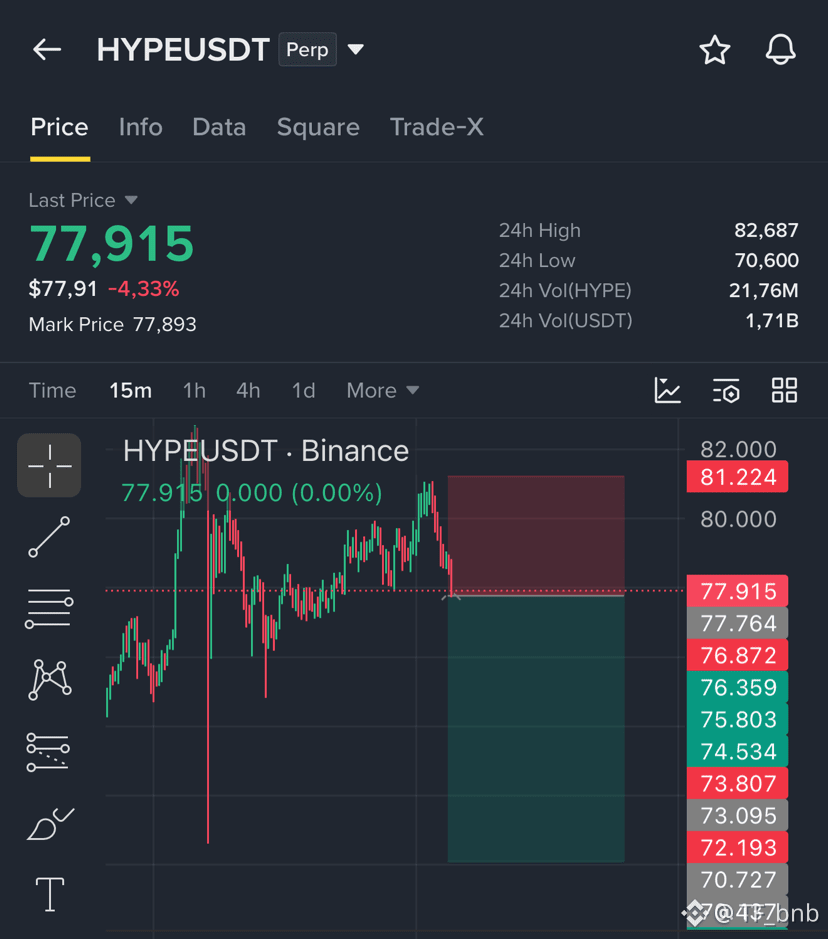Switch to the Price tab

tap(59, 128)
